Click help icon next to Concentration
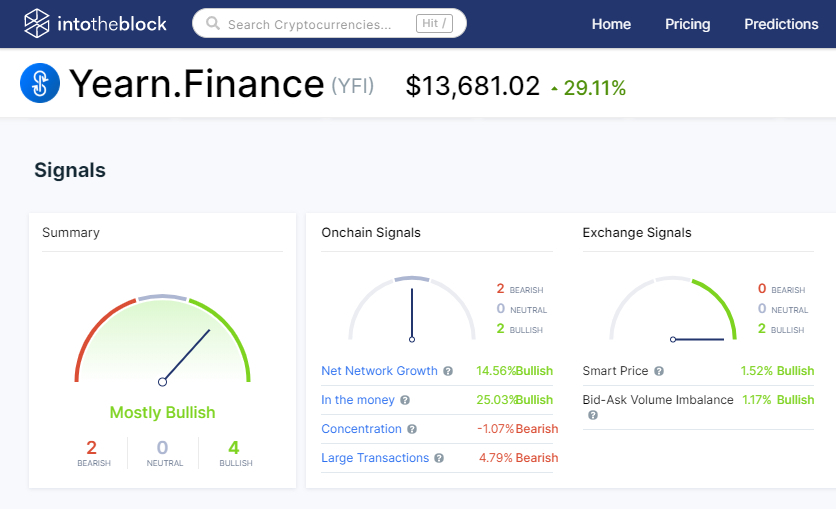 coord(412,429)
